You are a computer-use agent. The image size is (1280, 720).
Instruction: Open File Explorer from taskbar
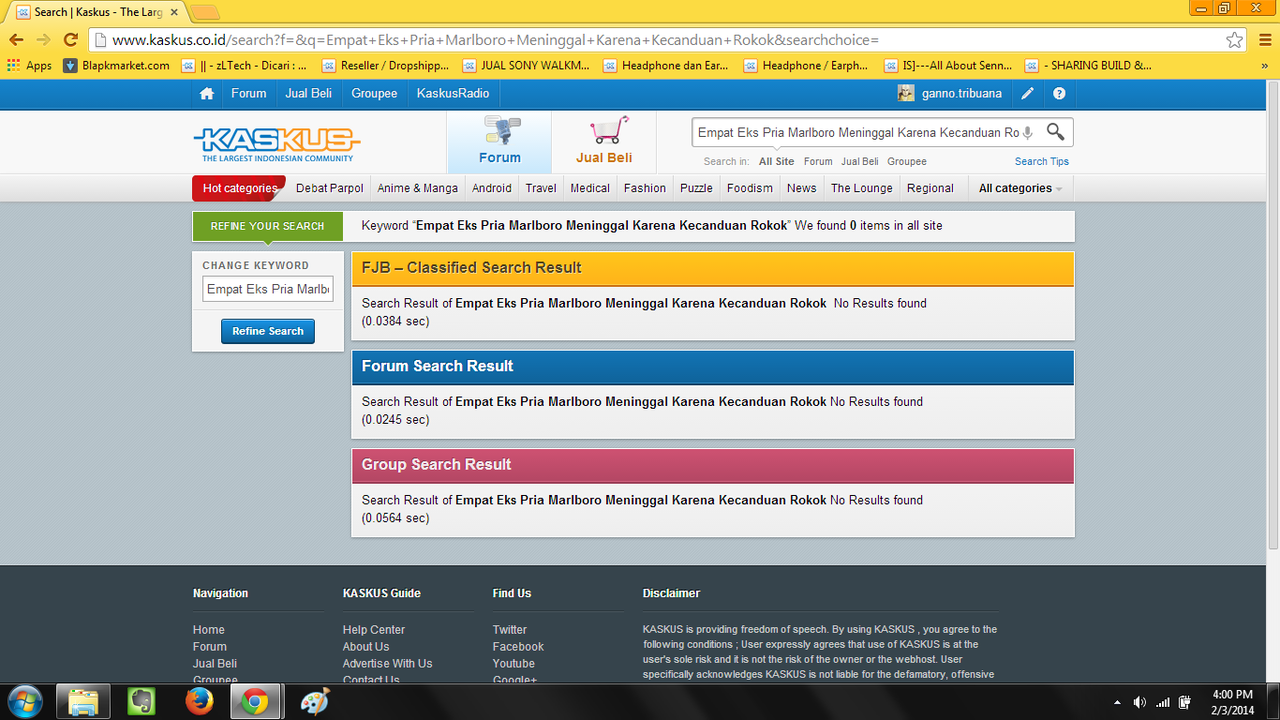coord(83,702)
